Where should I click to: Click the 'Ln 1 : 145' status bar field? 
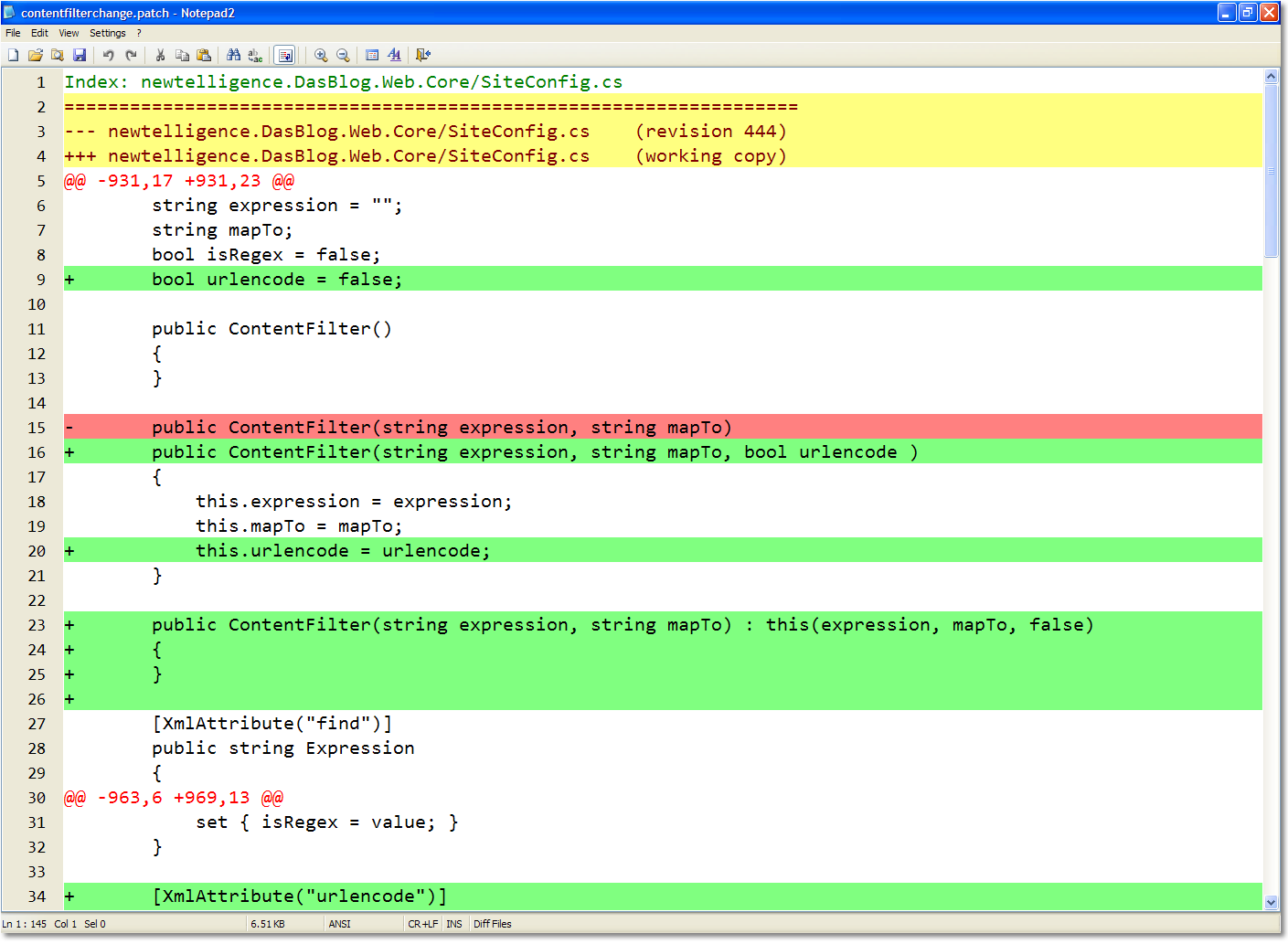(x=25, y=924)
